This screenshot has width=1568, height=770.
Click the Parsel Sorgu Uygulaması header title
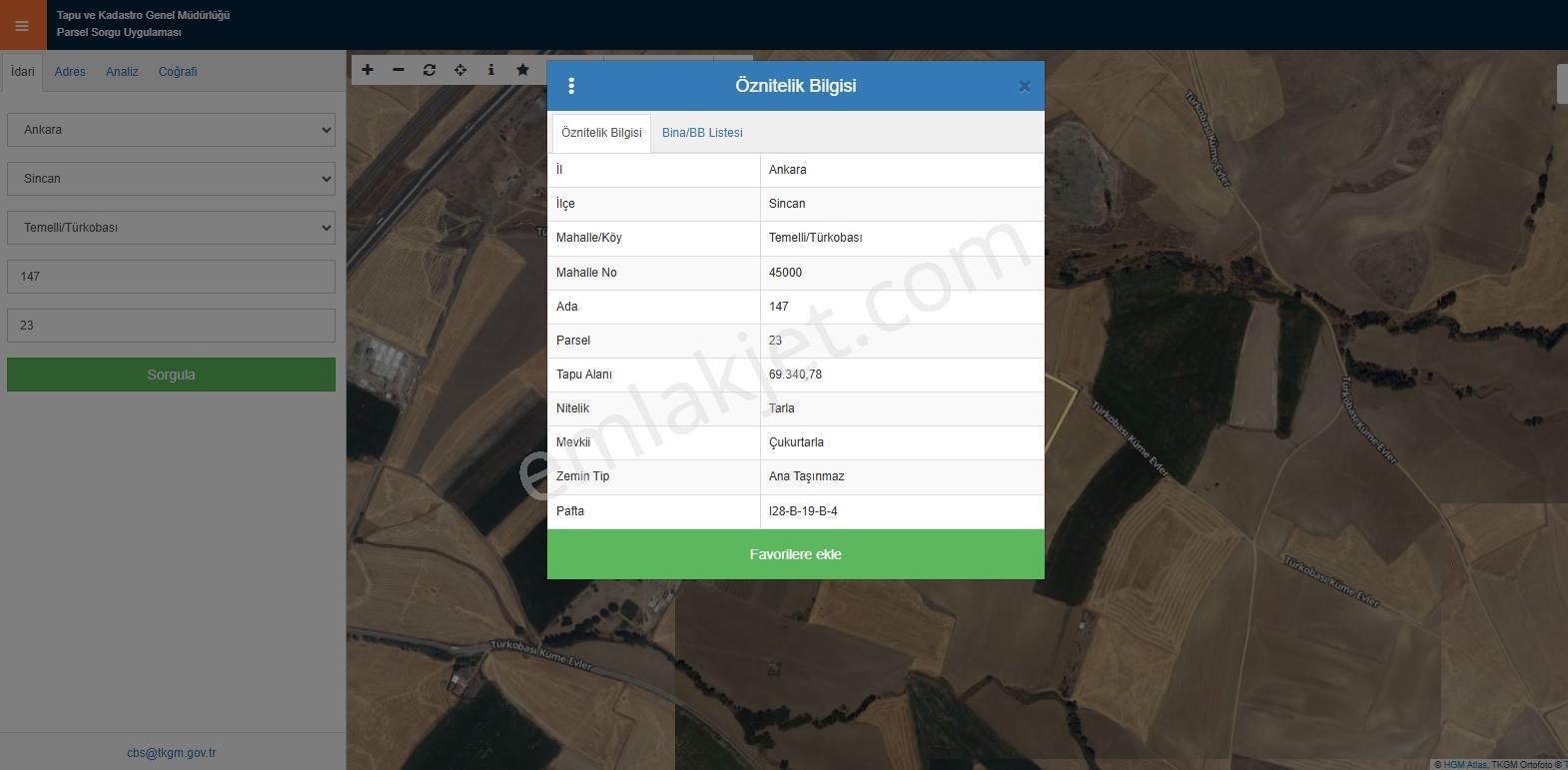tap(119, 32)
